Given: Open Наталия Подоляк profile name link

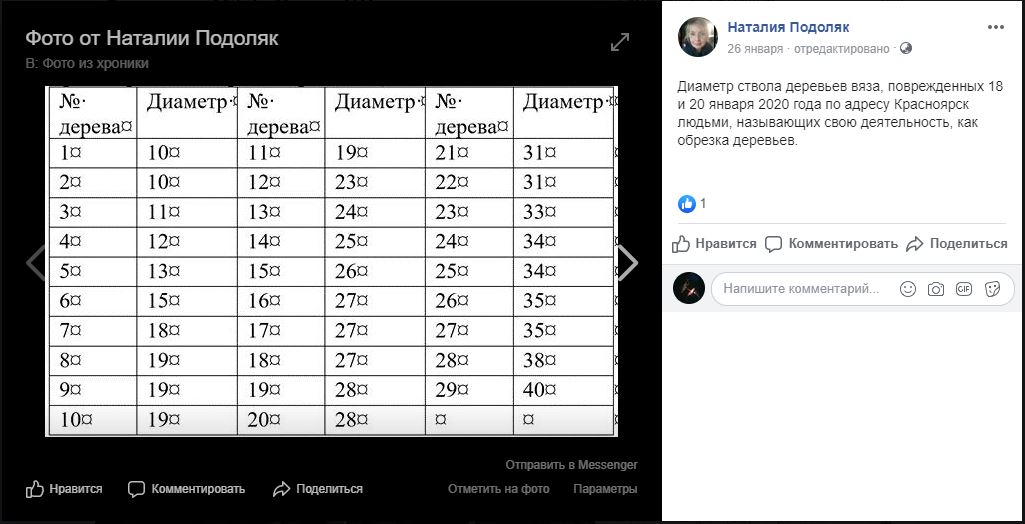Looking at the screenshot, I should (x=788, y=27).
